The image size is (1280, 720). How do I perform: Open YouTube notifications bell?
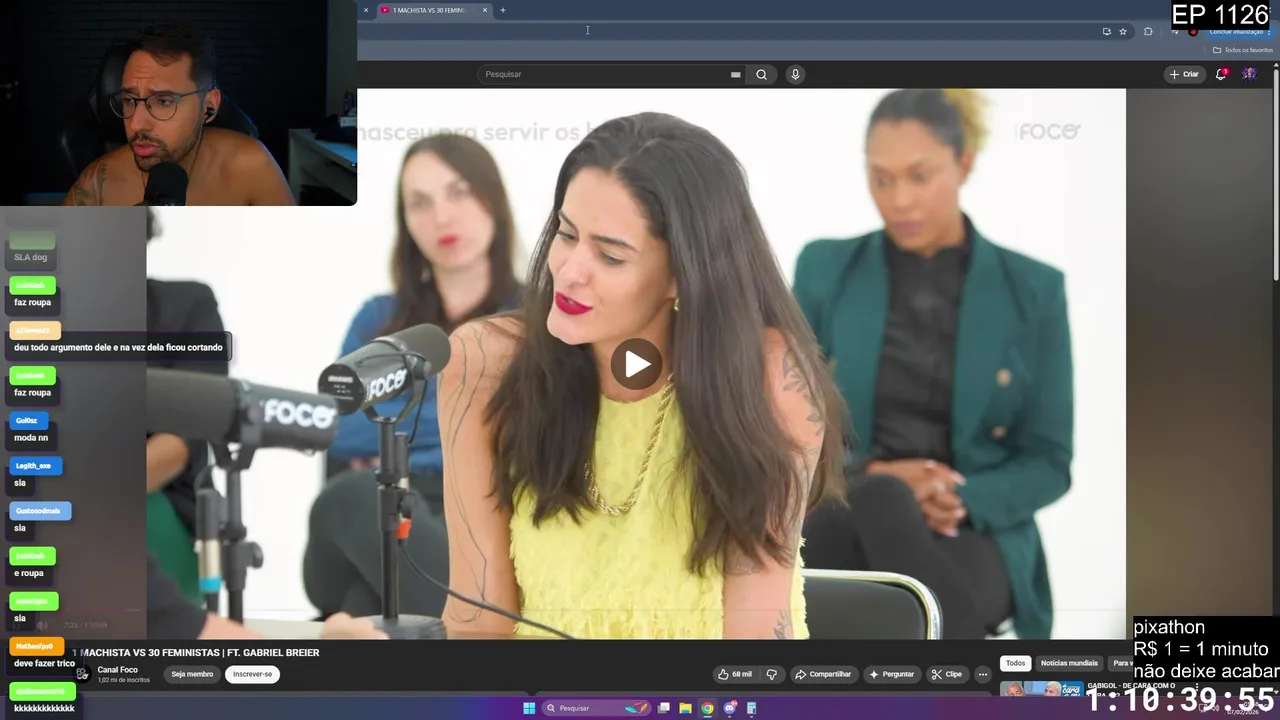1222,74
